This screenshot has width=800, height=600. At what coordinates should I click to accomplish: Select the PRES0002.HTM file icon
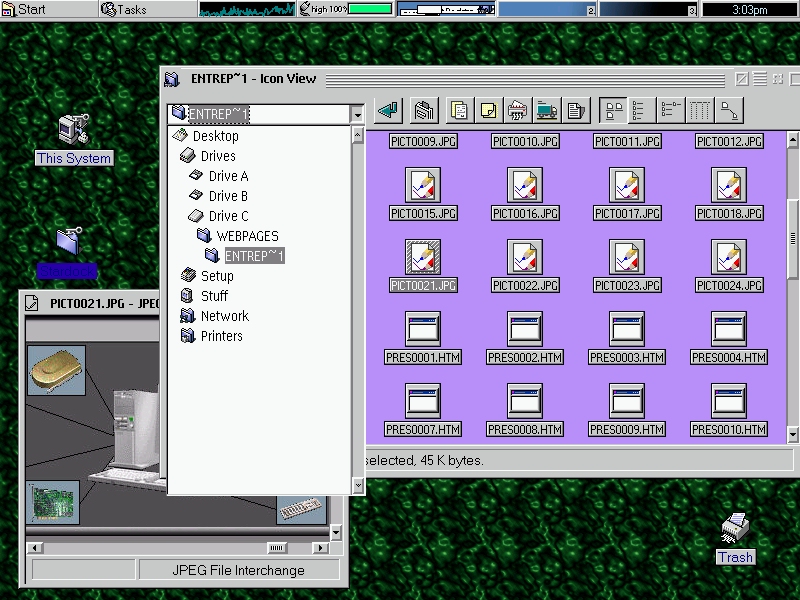(525, 329)
